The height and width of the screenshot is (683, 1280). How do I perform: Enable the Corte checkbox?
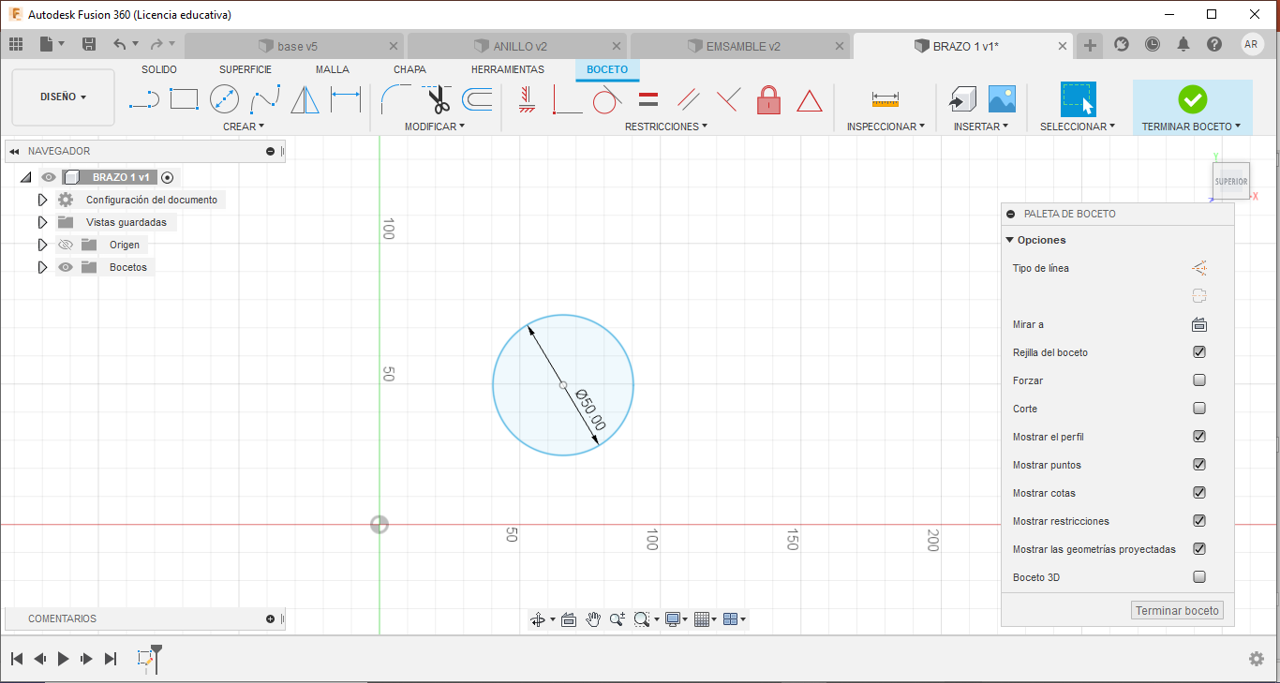(1199, 408)
